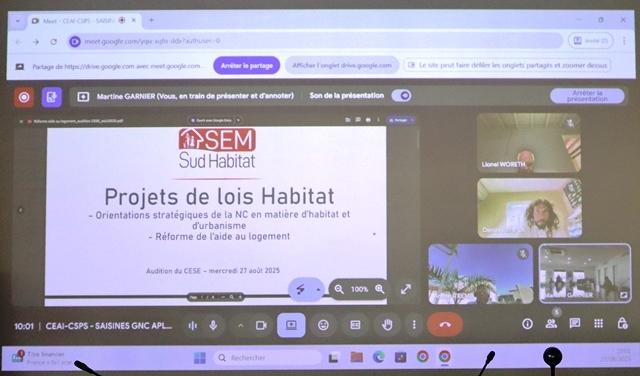This screenshot has height=376, width=640.
Task: Open audio settings chevron beside microphone
Action: [x=240, y=325]
